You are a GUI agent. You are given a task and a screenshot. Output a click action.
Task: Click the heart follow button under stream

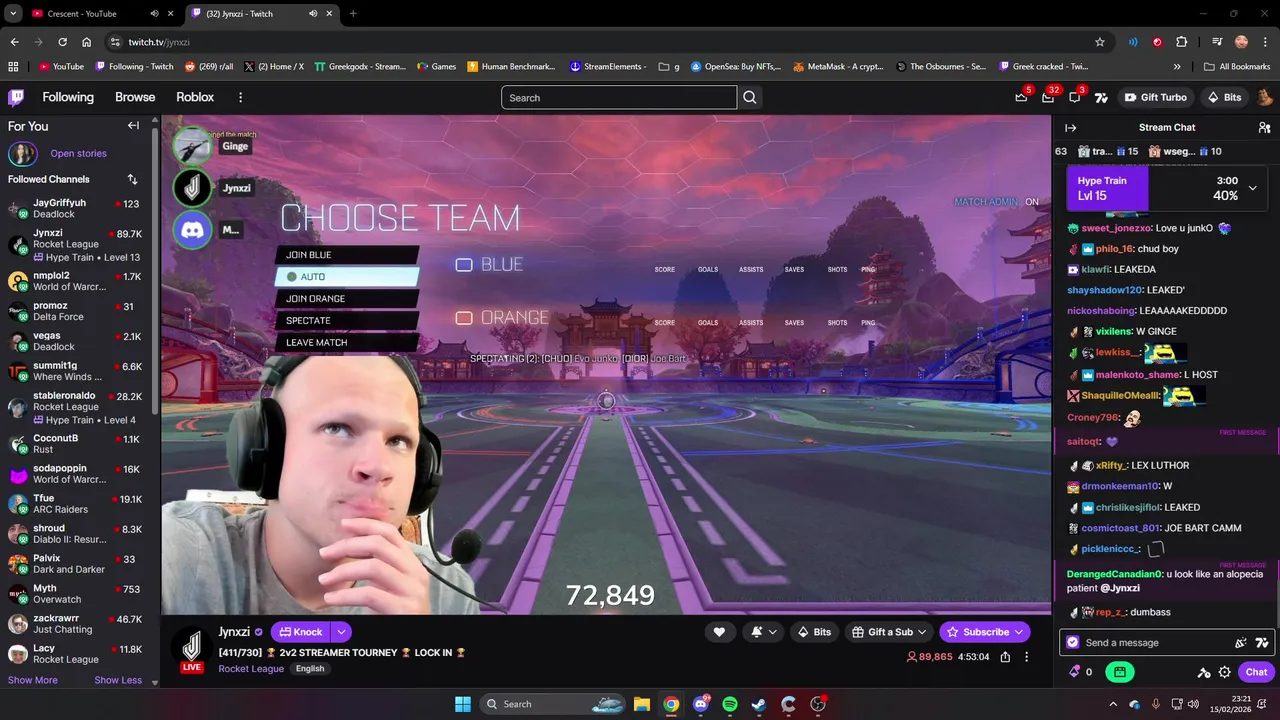(718, 632)
